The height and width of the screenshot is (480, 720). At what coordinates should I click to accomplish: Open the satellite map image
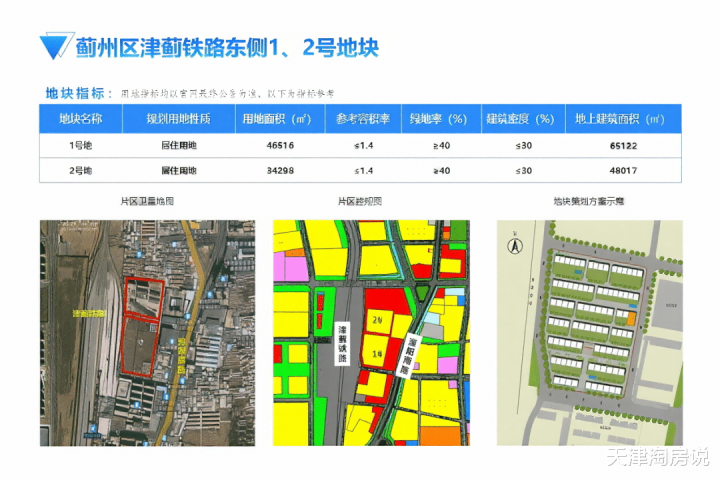(147, 333)
